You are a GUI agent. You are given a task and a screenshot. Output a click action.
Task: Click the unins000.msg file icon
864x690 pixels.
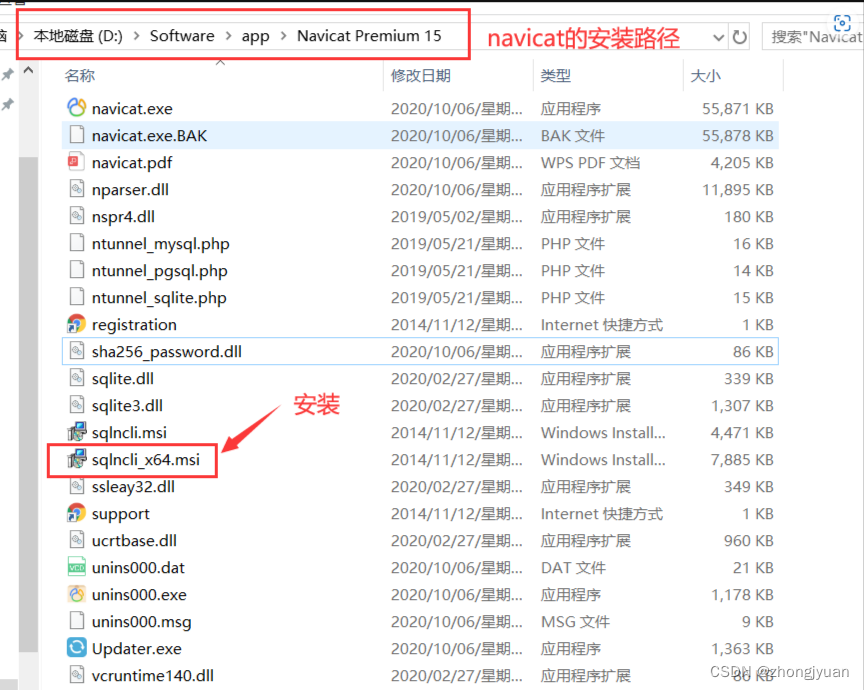77,621
